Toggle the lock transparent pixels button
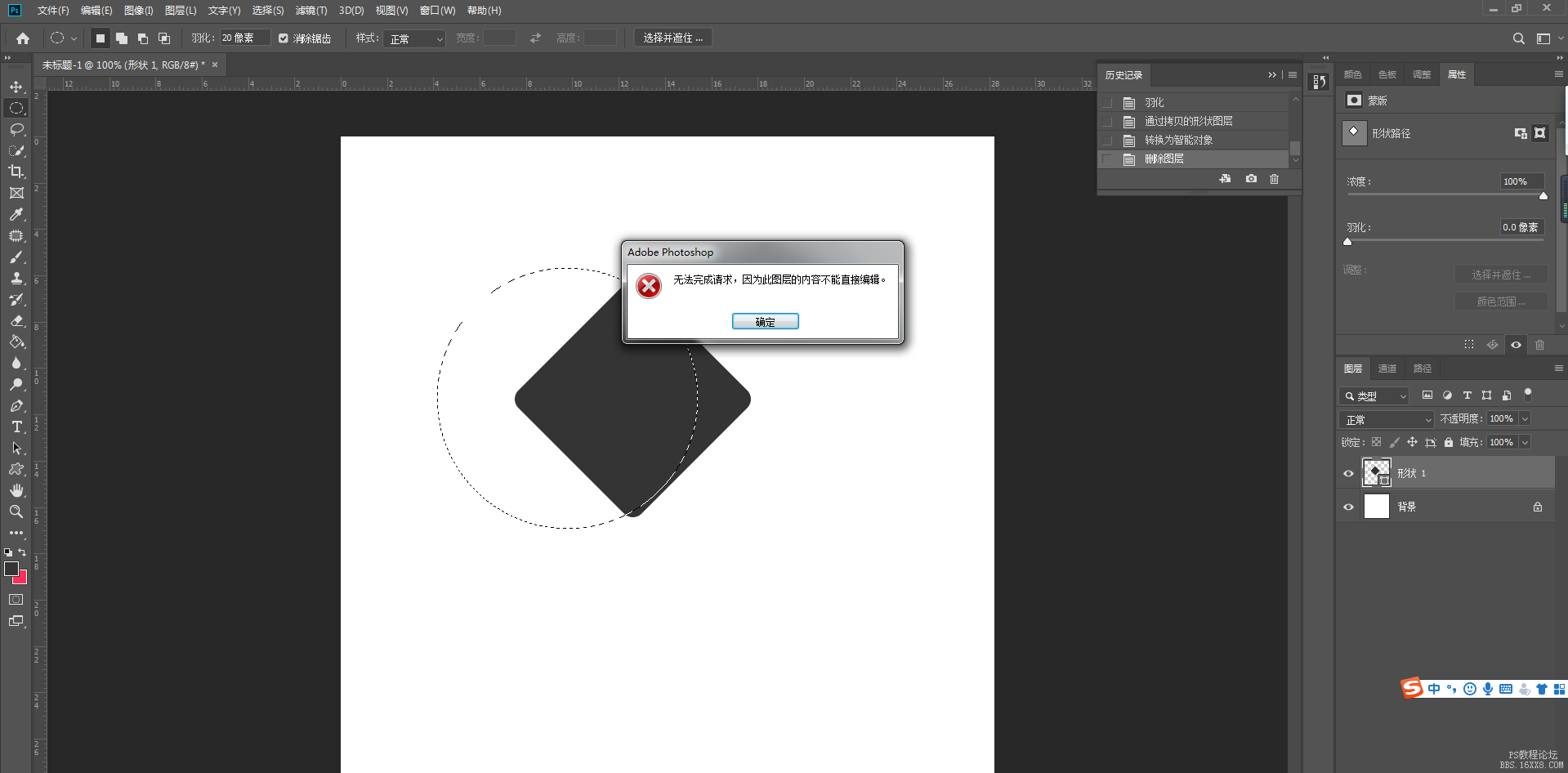The image size is (1568, 773). click(x=1376, y=442)
